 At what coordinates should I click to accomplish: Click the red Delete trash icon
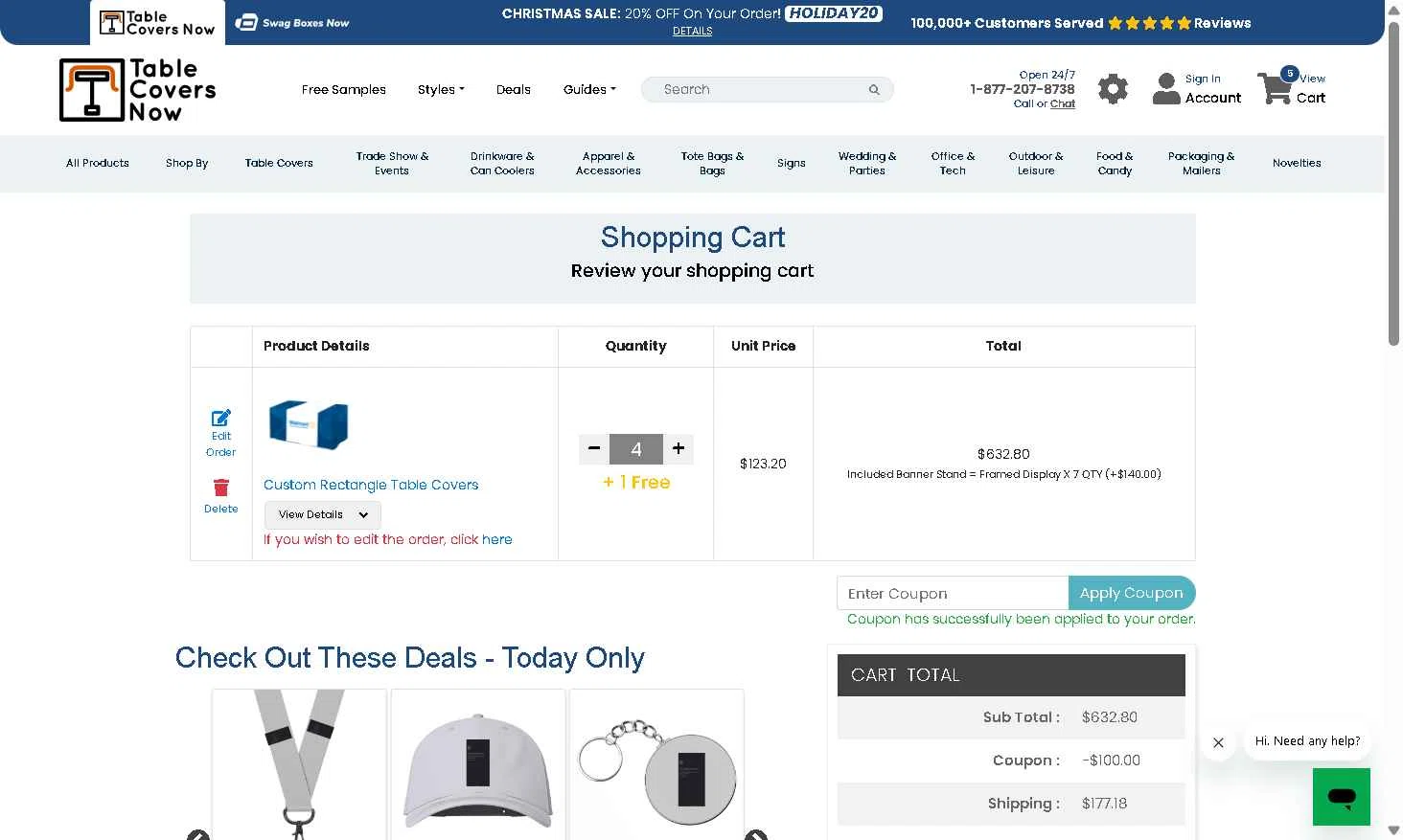(221, 488)
